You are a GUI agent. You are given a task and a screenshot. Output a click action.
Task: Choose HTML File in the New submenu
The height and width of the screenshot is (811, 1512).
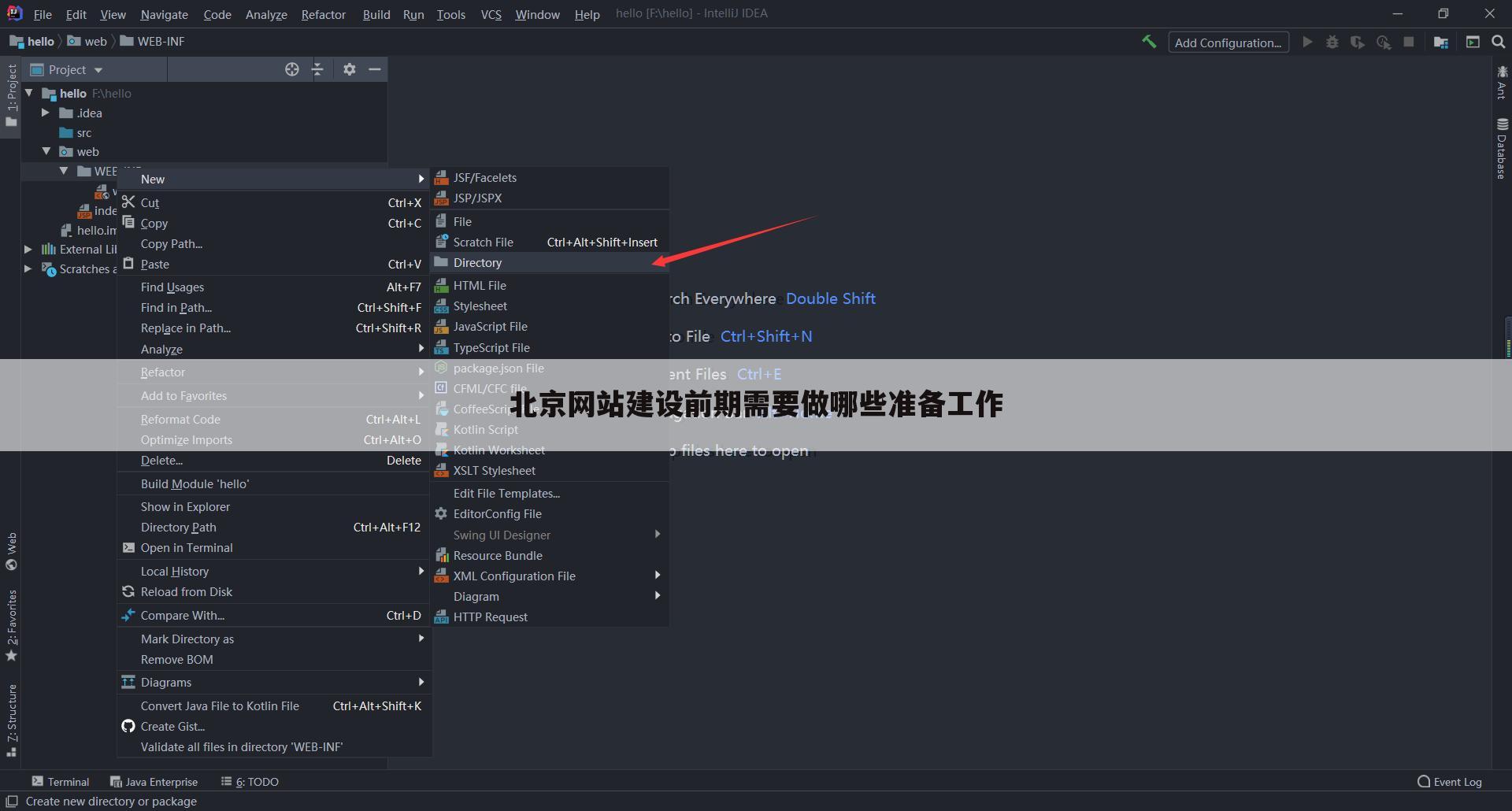[x=550, y=286]
